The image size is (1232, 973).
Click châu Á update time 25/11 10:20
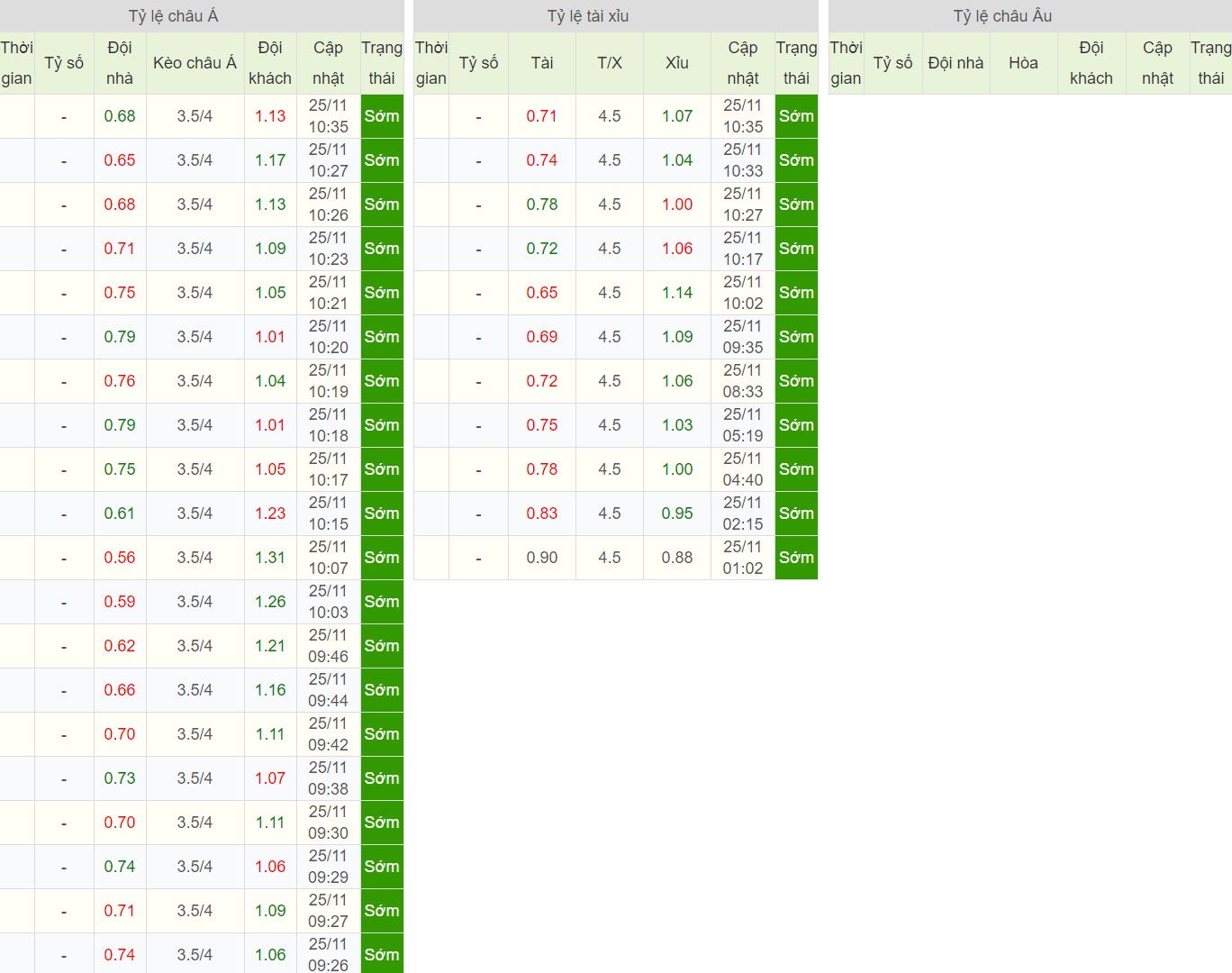point(328,337)
